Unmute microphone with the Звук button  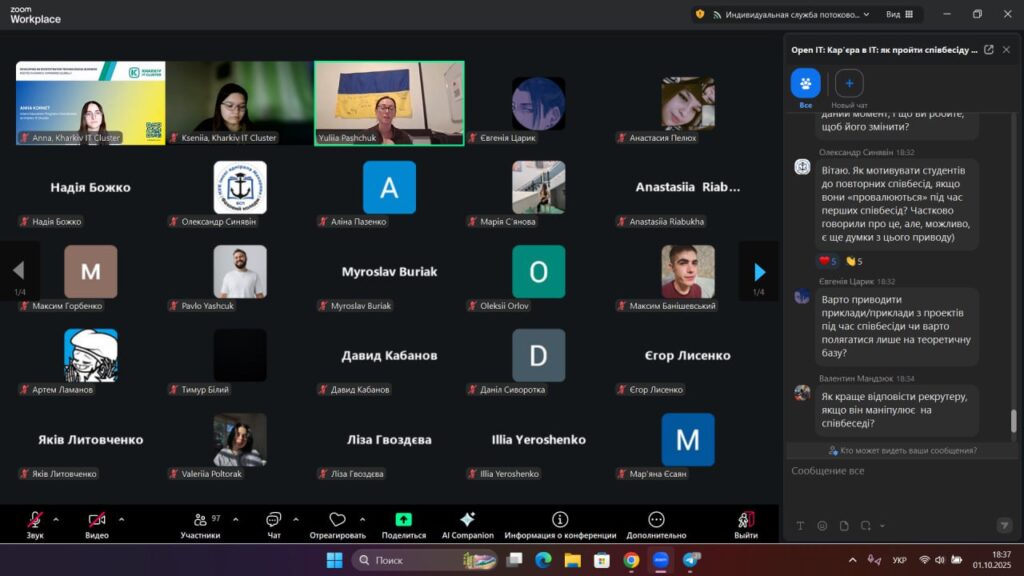35,520
